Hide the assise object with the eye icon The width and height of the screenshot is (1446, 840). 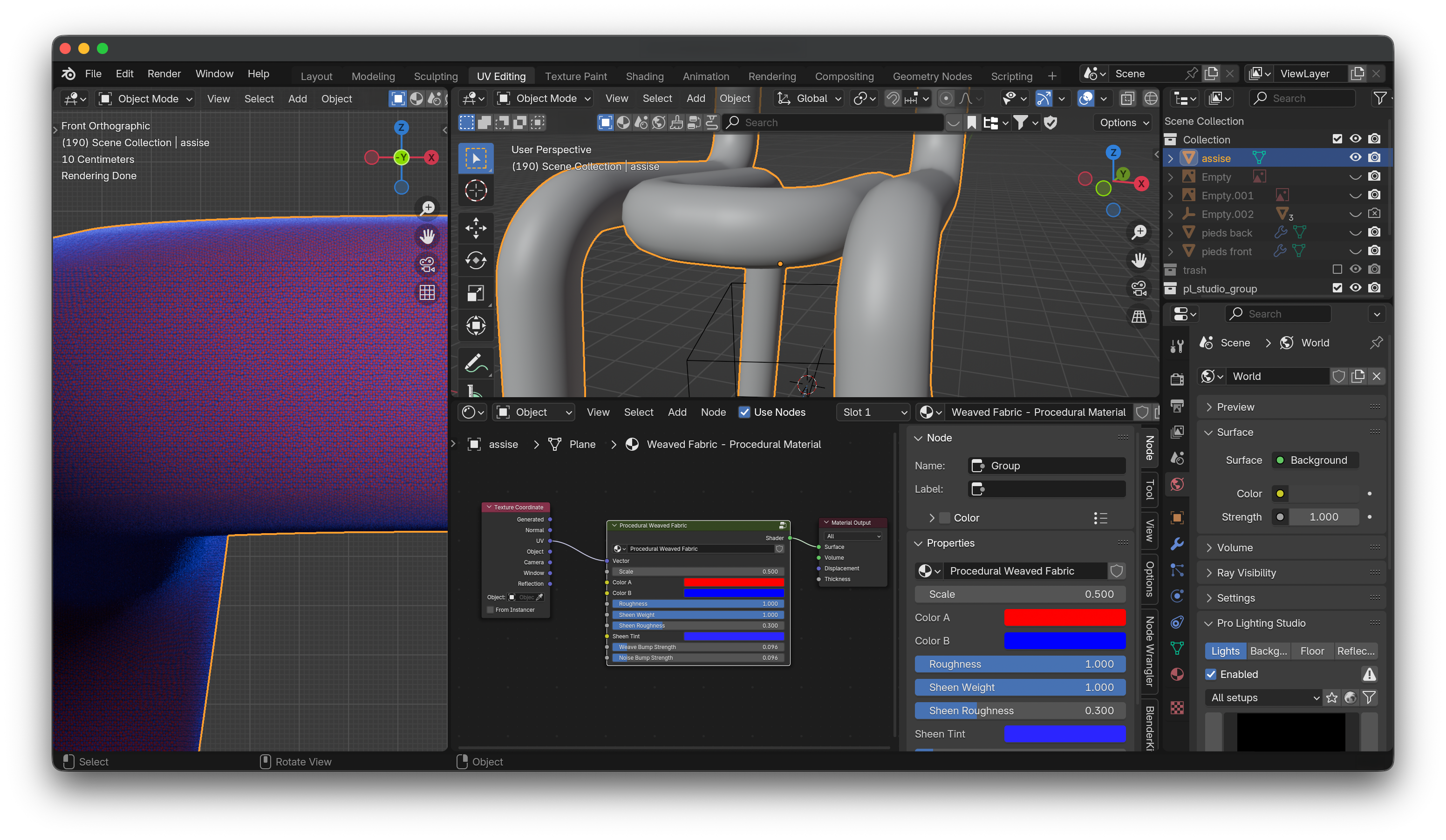coord(1355,157)
